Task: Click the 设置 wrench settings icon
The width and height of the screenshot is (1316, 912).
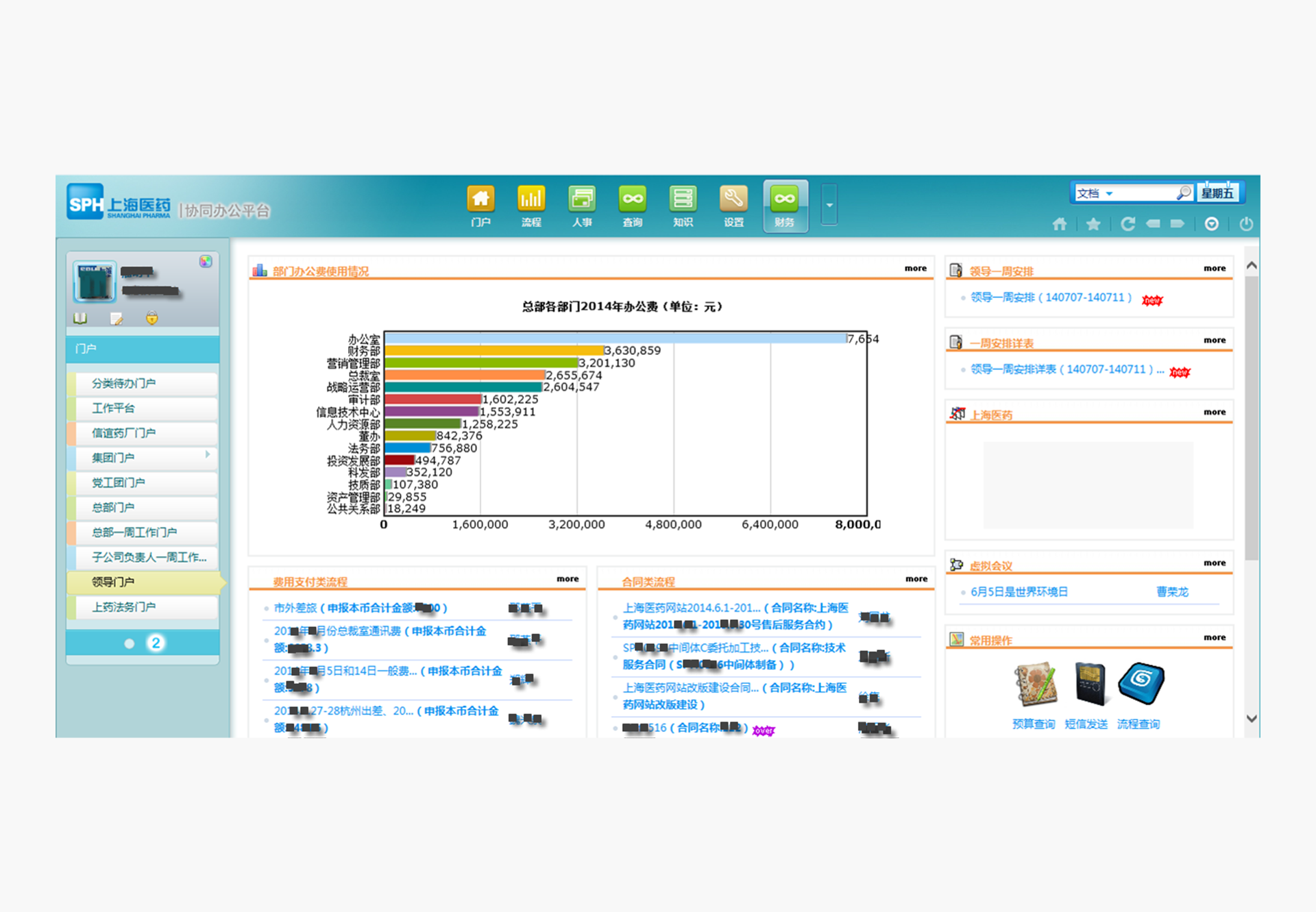Action: click(733, 200)
